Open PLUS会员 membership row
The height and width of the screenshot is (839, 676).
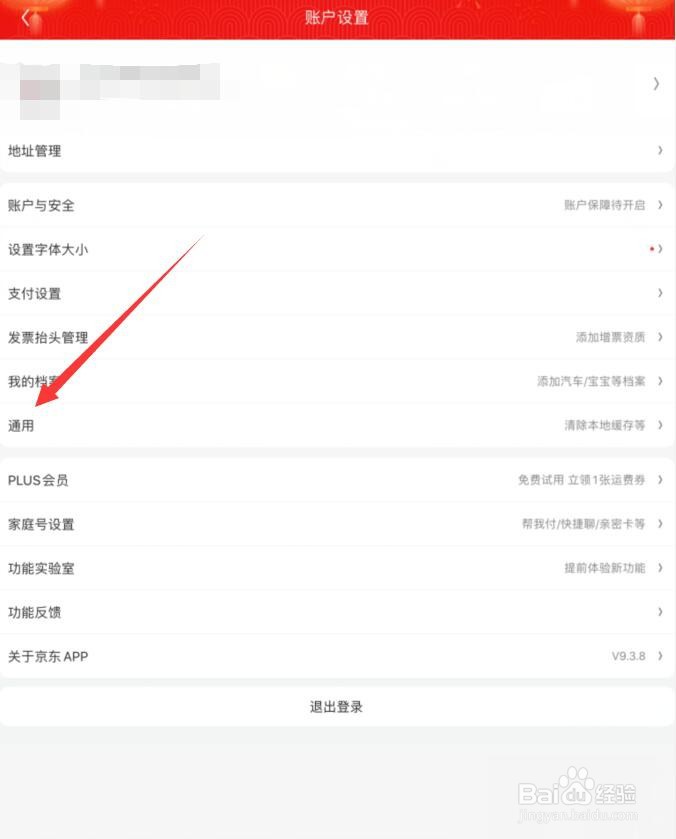point(337,480)
